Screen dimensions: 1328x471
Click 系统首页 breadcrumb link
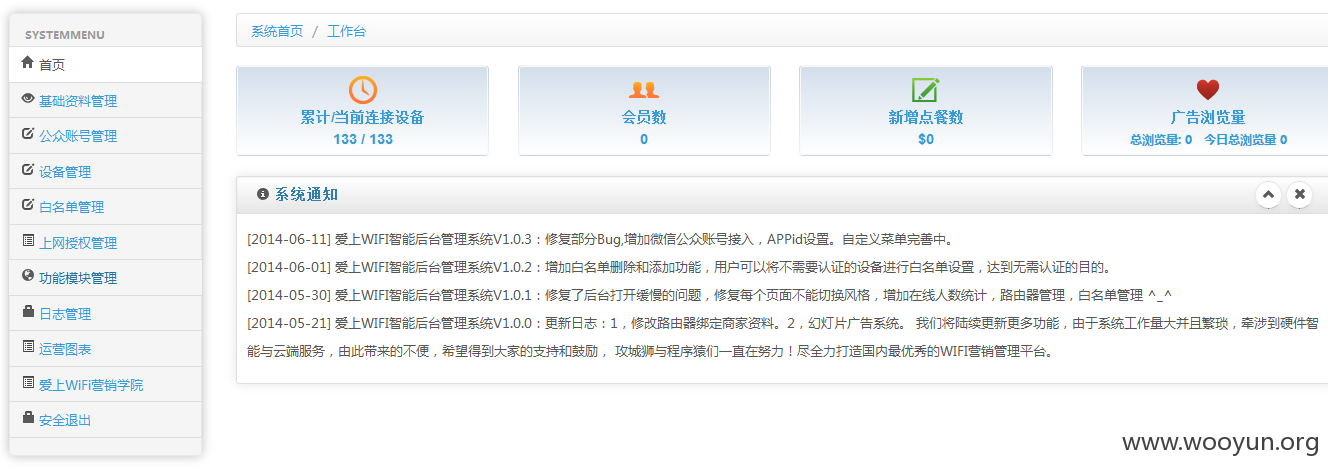click(x=277, y=31)
